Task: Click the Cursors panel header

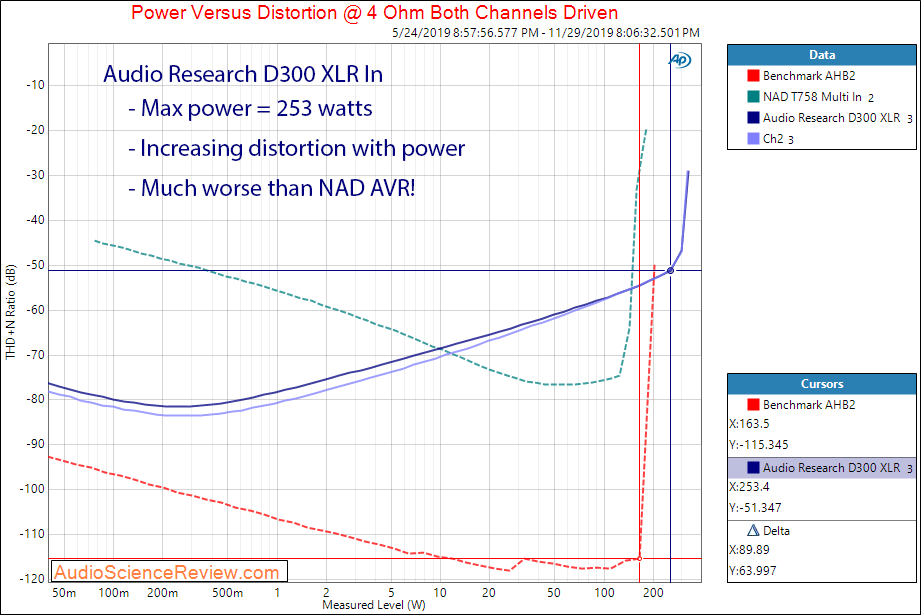Action: tap(822, 384)
